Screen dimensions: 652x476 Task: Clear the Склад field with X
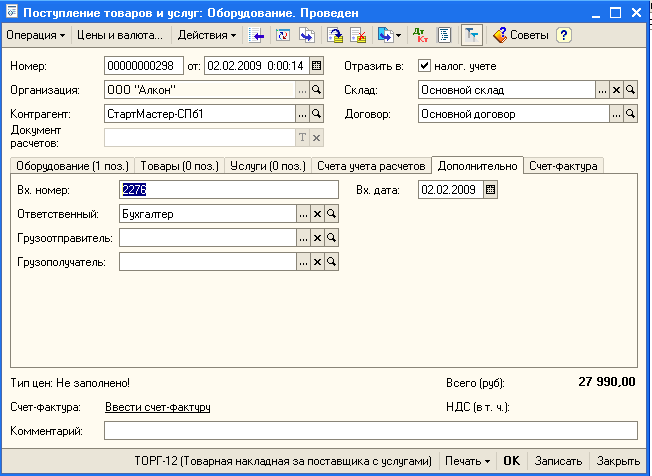[x=616, y=90]
